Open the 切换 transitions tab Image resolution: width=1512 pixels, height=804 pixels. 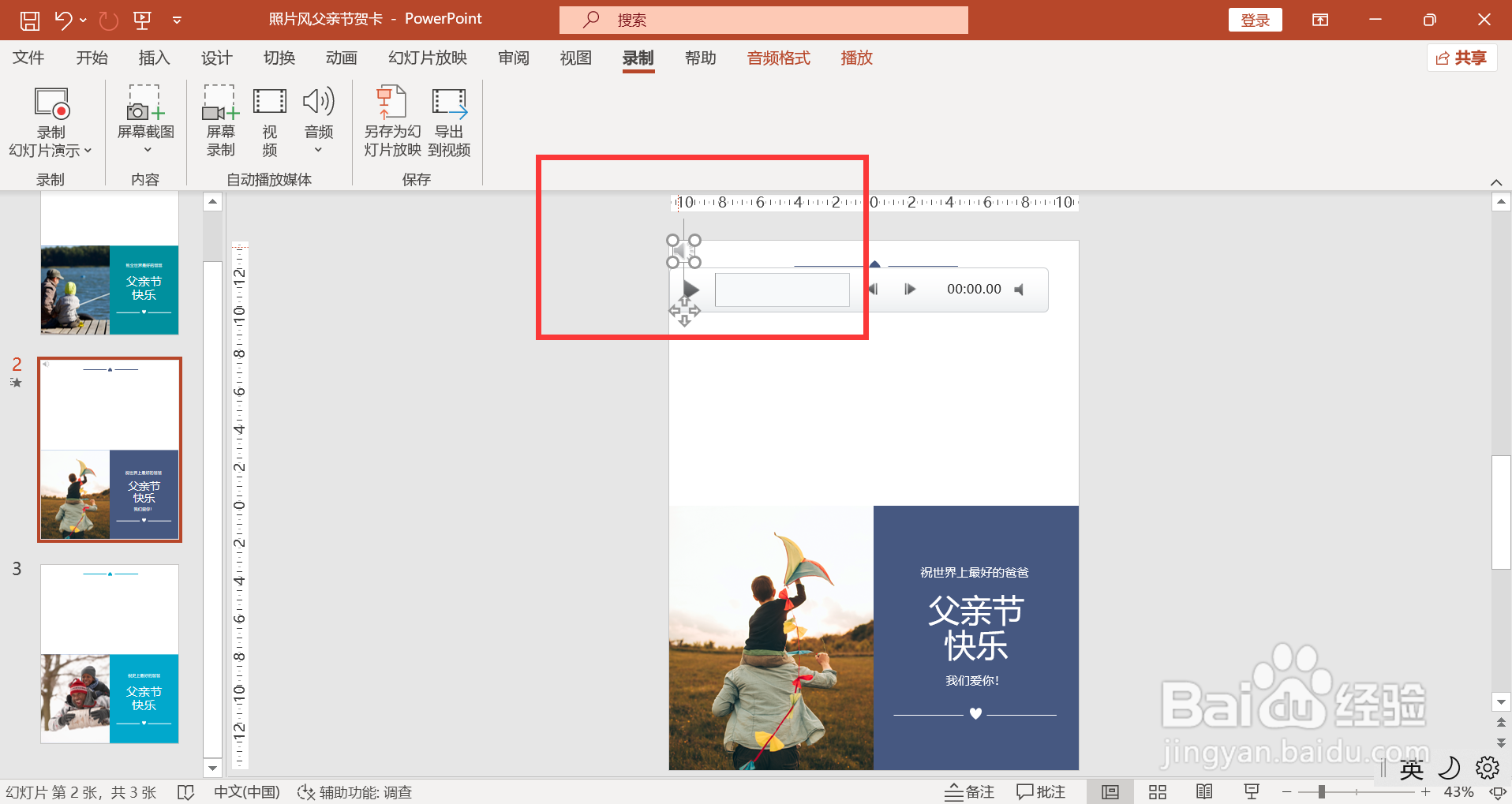[x=279, y=58]
